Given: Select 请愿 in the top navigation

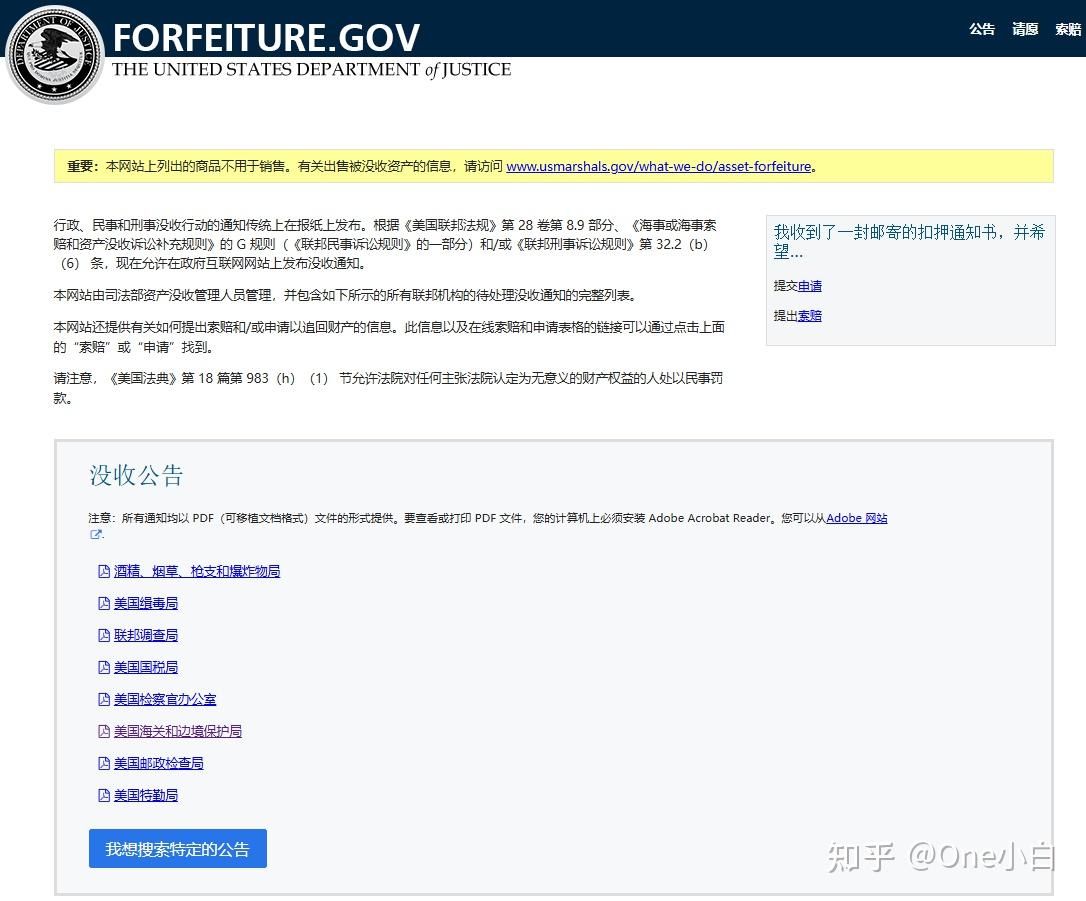Looking at the screenshot, I should pyautogui.click(x=1025, y=29).
